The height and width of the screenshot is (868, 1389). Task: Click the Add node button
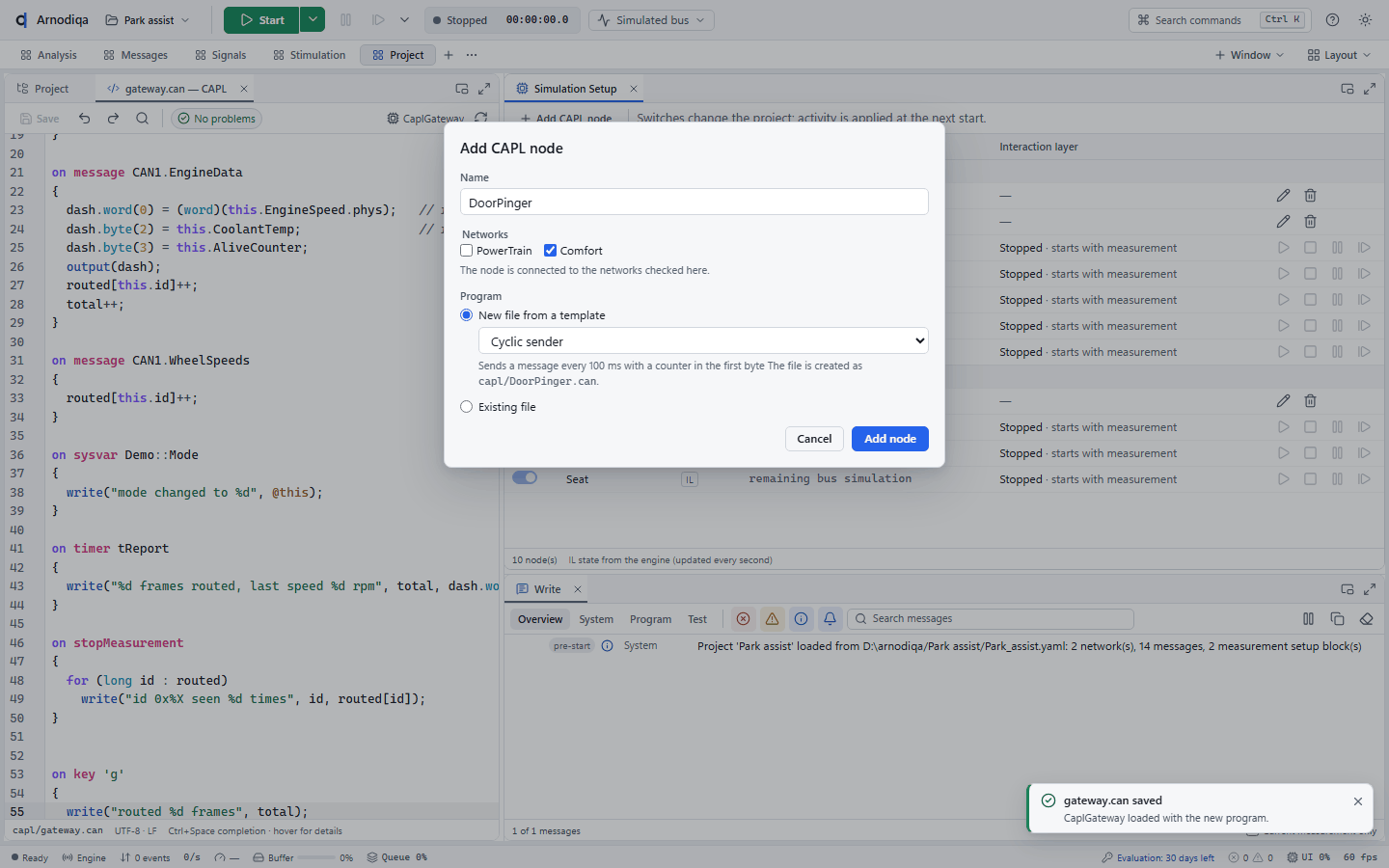click(x=890, y=439)
